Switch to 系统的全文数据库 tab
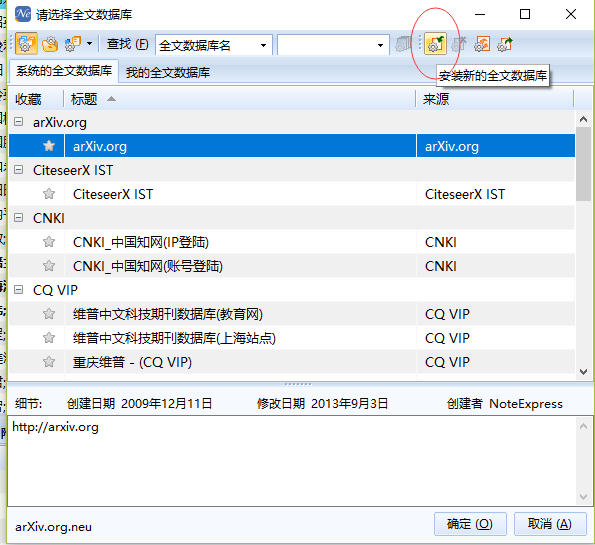The width and height of the screenshot is (595, 545). pos(64,71)
